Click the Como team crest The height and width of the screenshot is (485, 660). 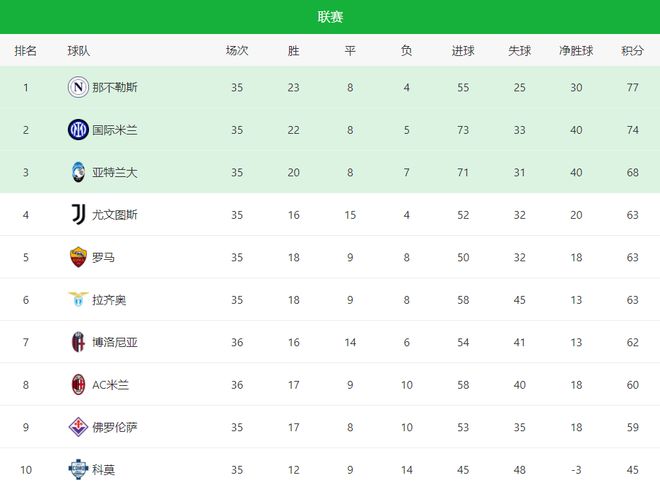(78, 468)
